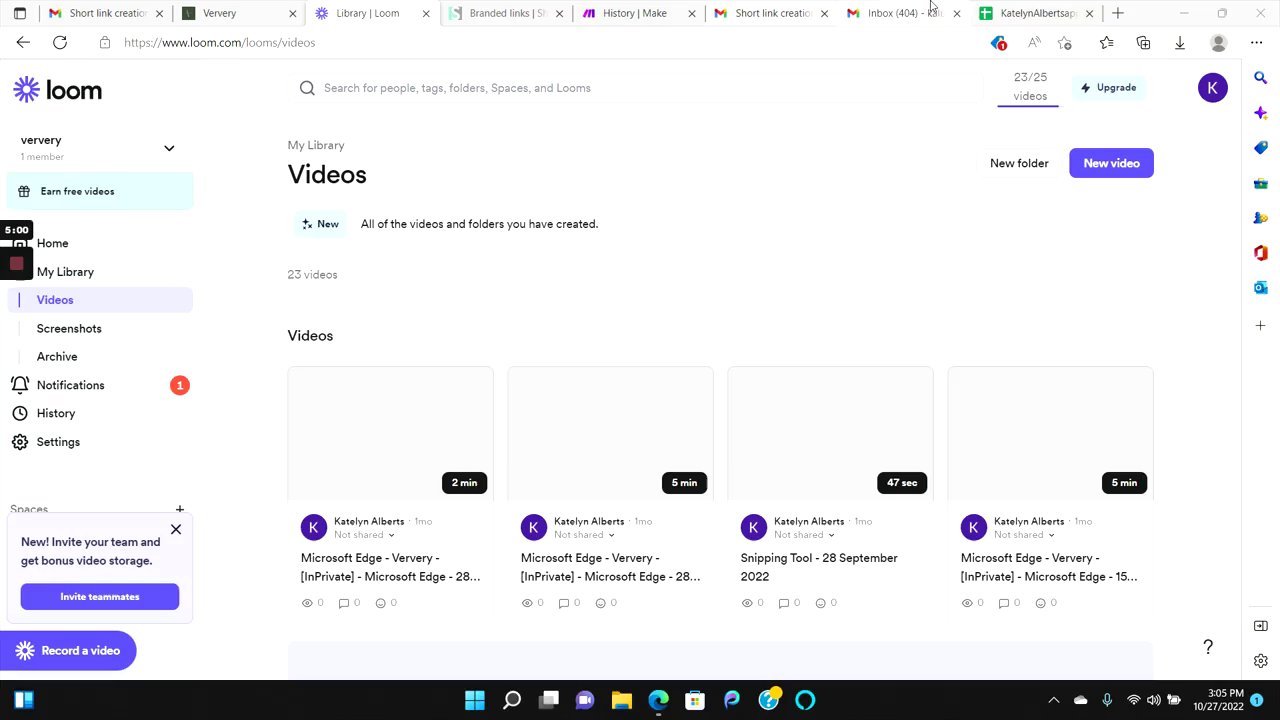Switch to the Ververy browser tab
The height and width of the screenshot is (720, 1280).
point(238,13)
